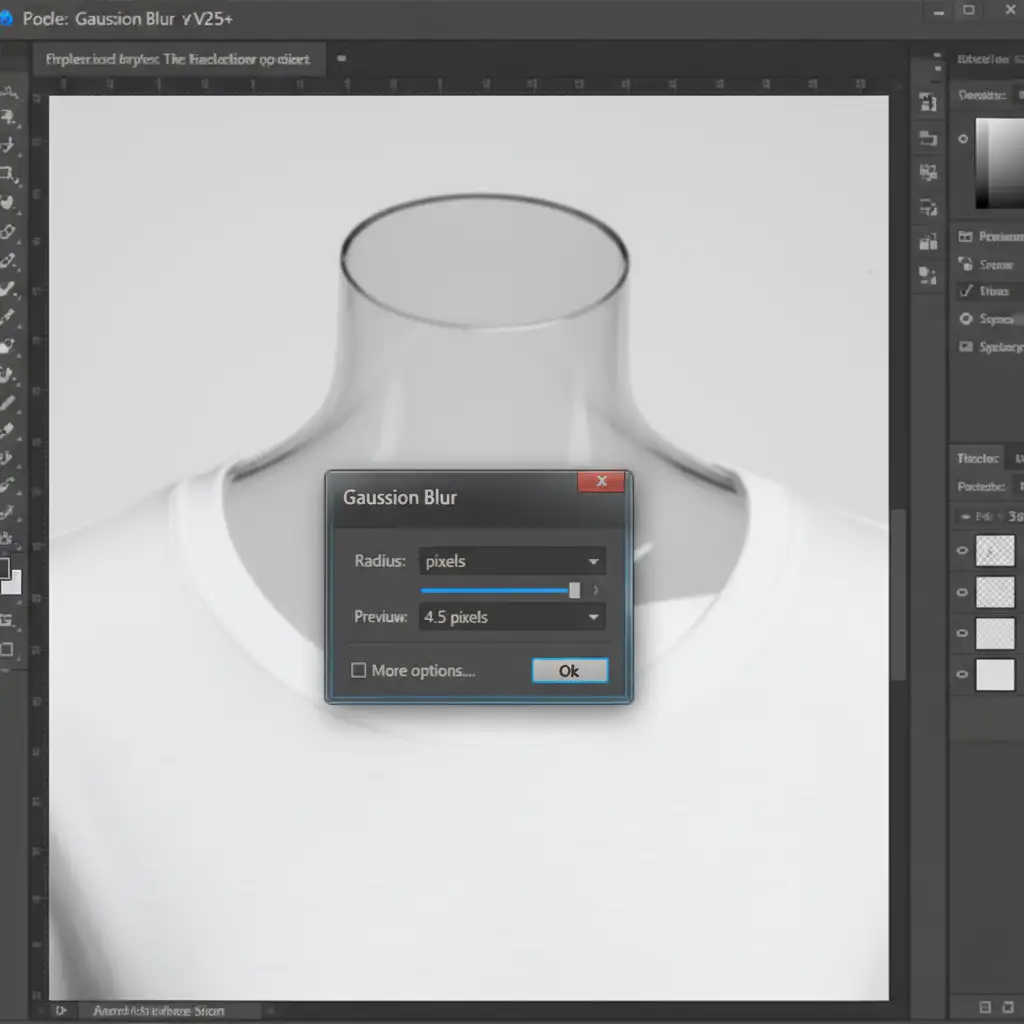Select the checkmark-shaped tool in left toolbar
The width and height of the screenshot is (1024, 1024).
(x=8, y=289)
